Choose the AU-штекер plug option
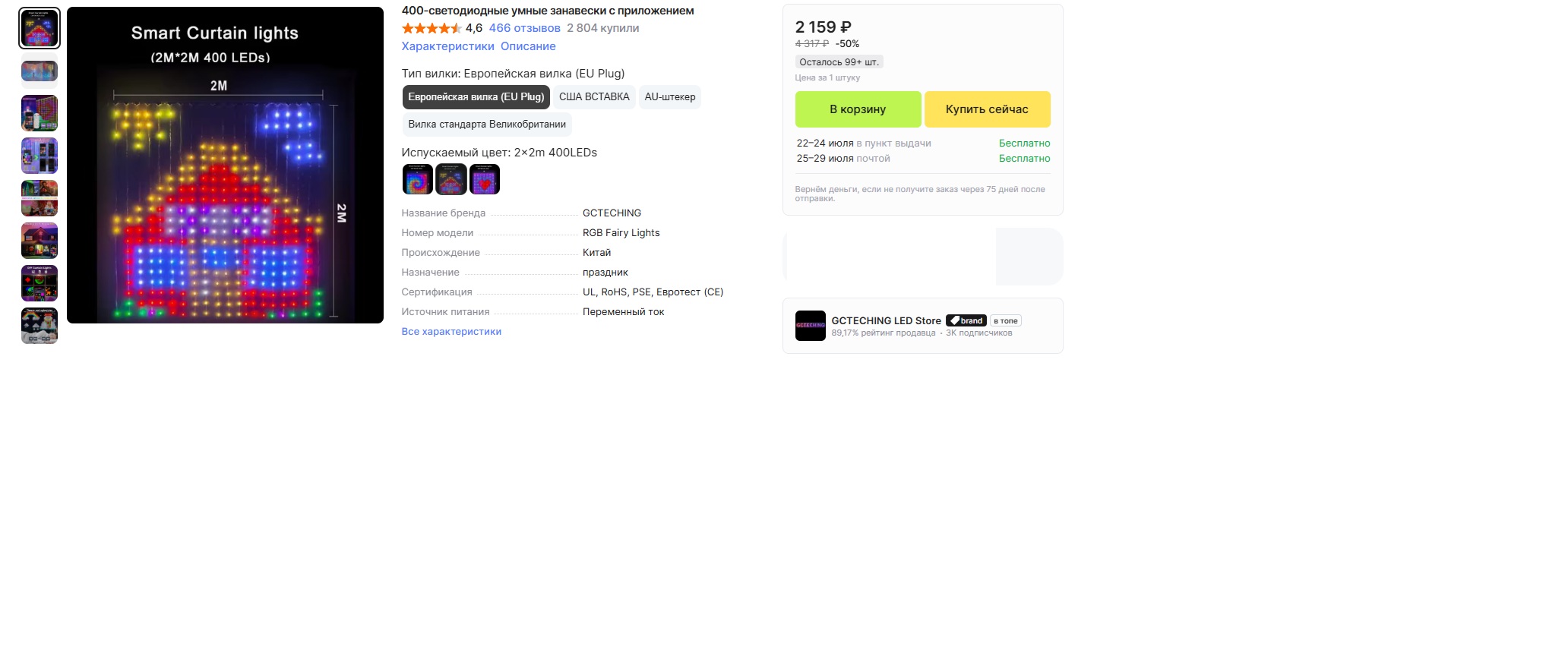Screen dimensions: 1568x656 coord(670,97)
